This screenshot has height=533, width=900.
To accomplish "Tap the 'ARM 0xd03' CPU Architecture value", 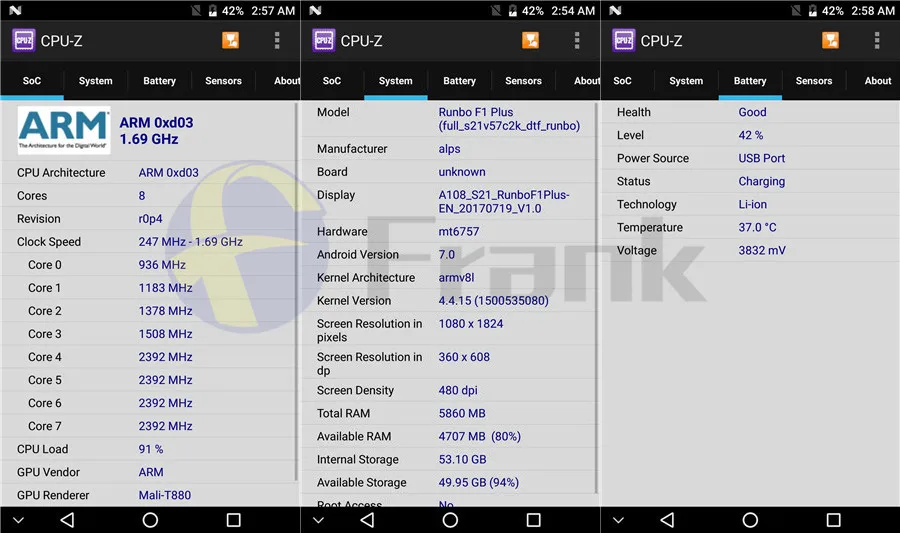I will tap(168, 173).
